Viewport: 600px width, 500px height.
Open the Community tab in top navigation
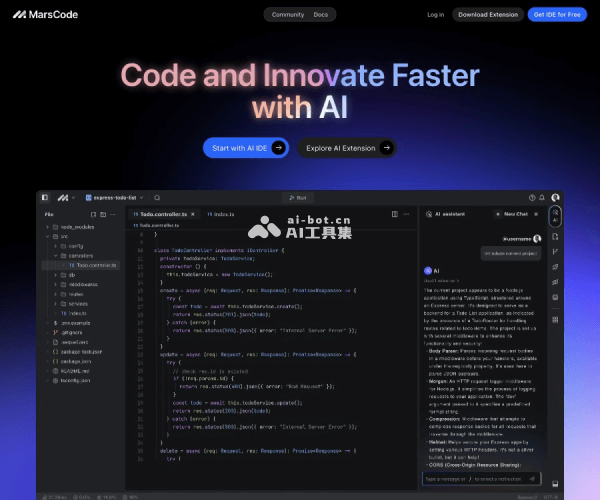pos(288,15)
